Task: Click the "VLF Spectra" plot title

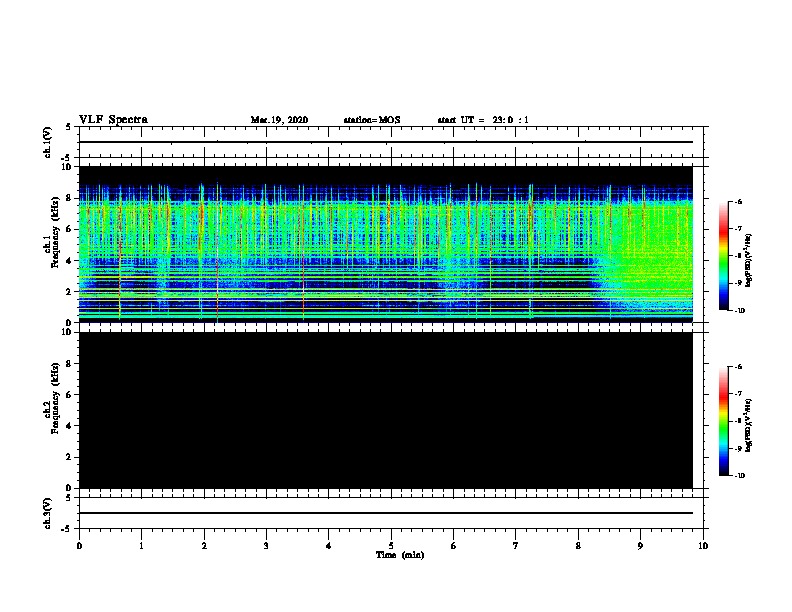Action: (x=113, y=120)
